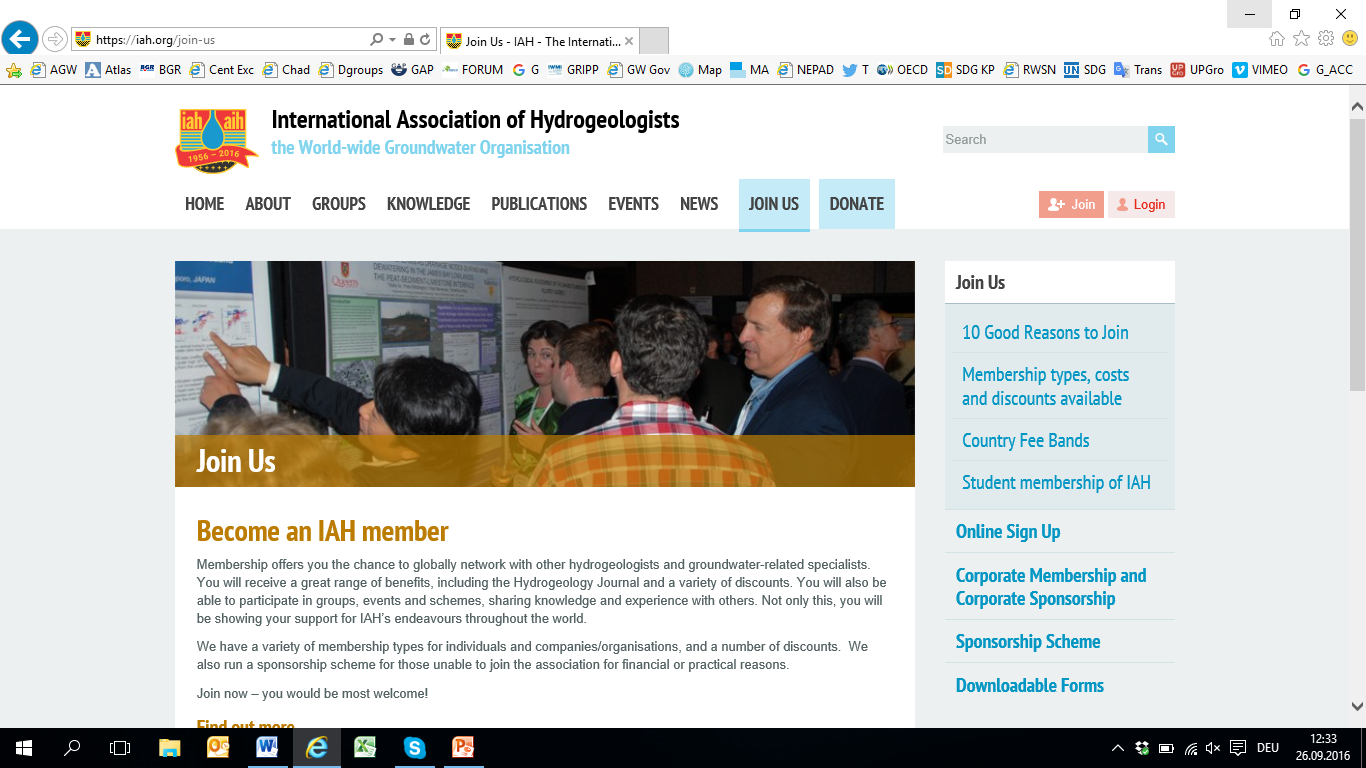Click inside the site Search field
Viewport: 1366px width, 768px height.
[1044, 140]
